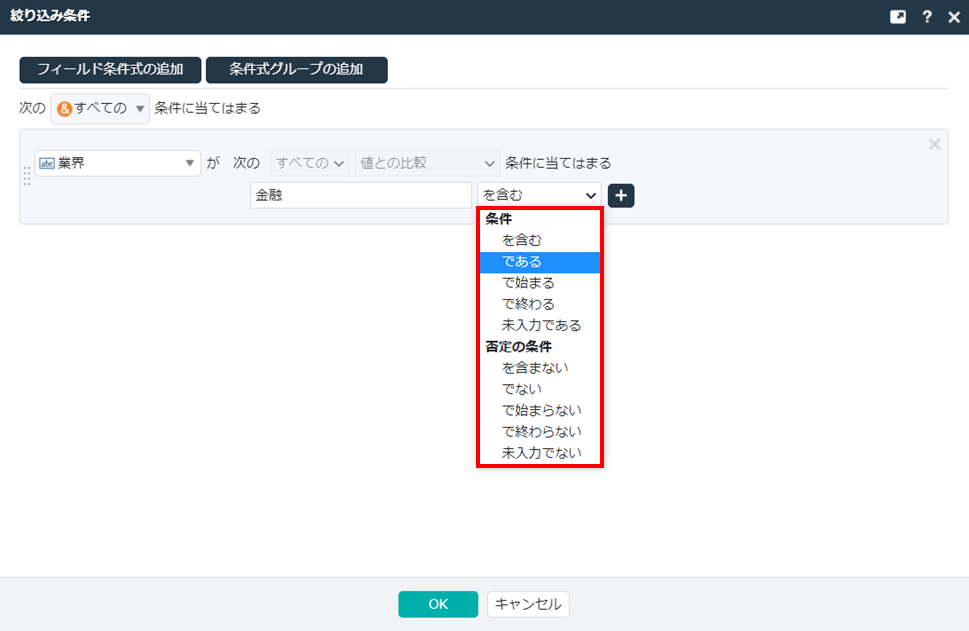
Task: Grab the drag handle of the condition row
Action: (x=27, y=176)
